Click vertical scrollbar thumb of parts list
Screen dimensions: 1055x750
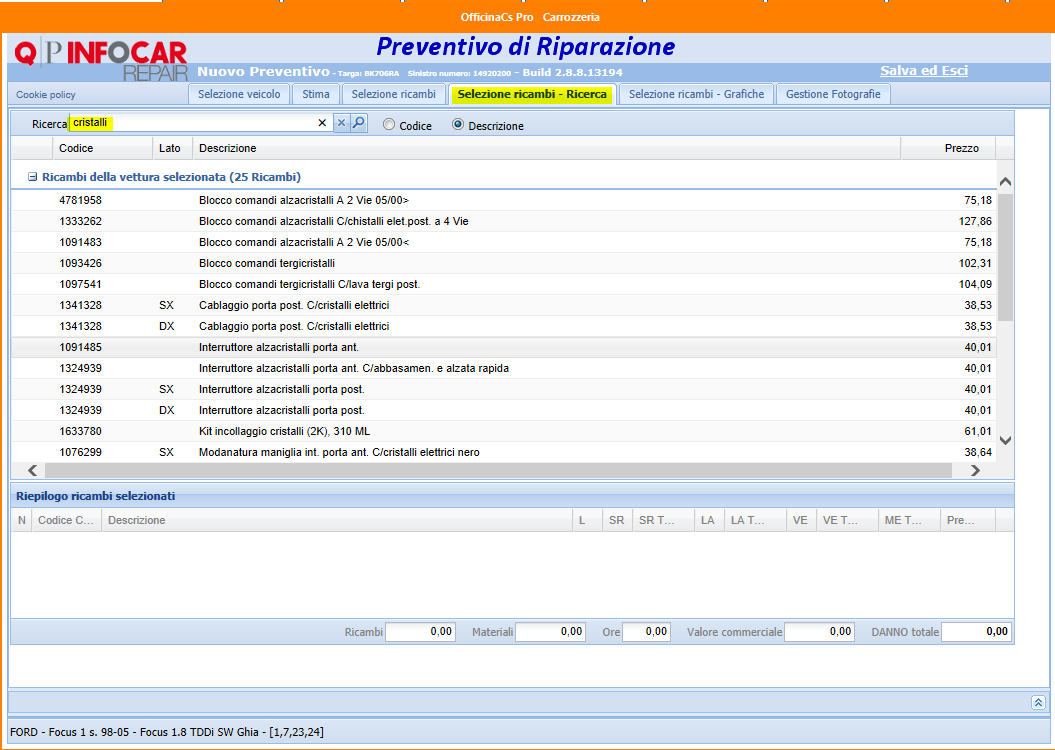pos(1005,257)
